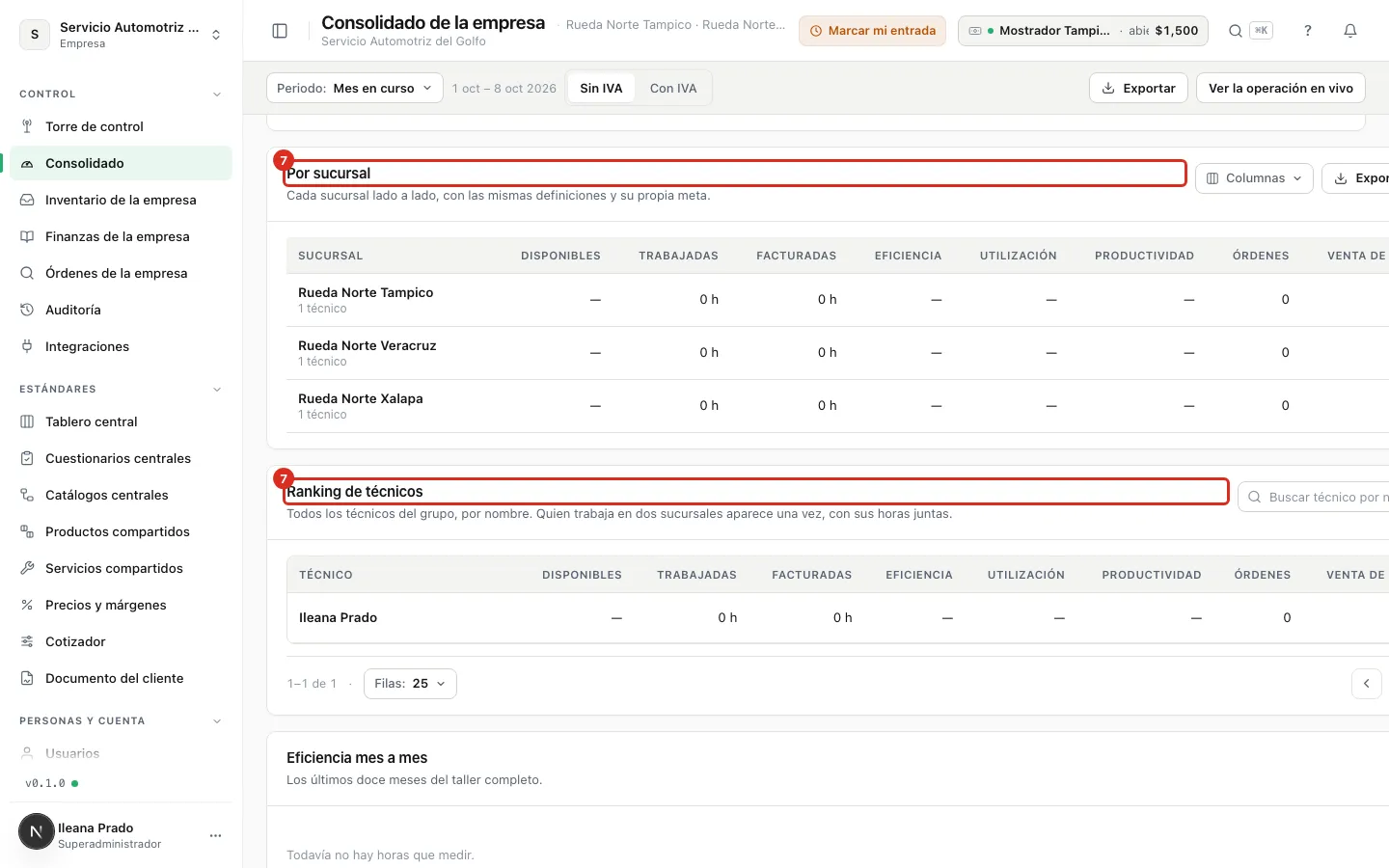Open Órdenes de la empresa

[121, 273]
